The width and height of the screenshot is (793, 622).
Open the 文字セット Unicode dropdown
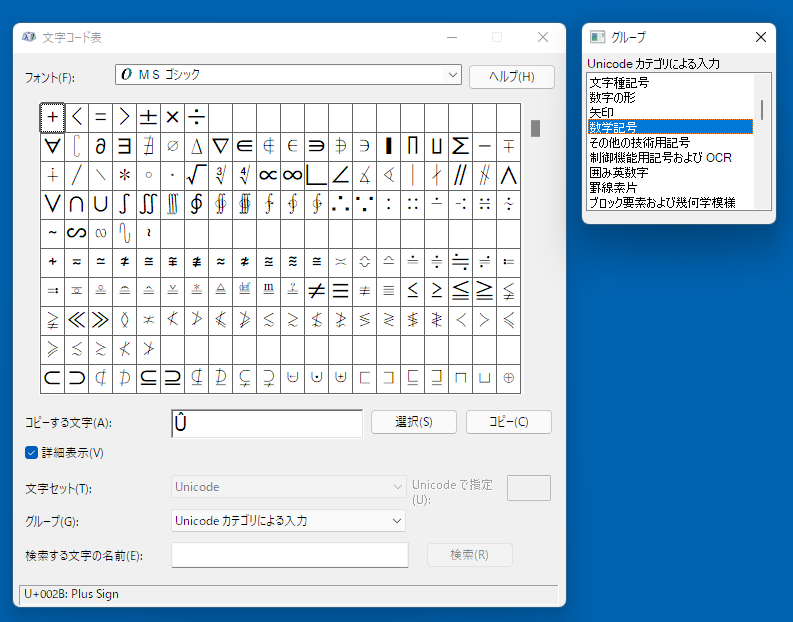click(x=288, y=487)
